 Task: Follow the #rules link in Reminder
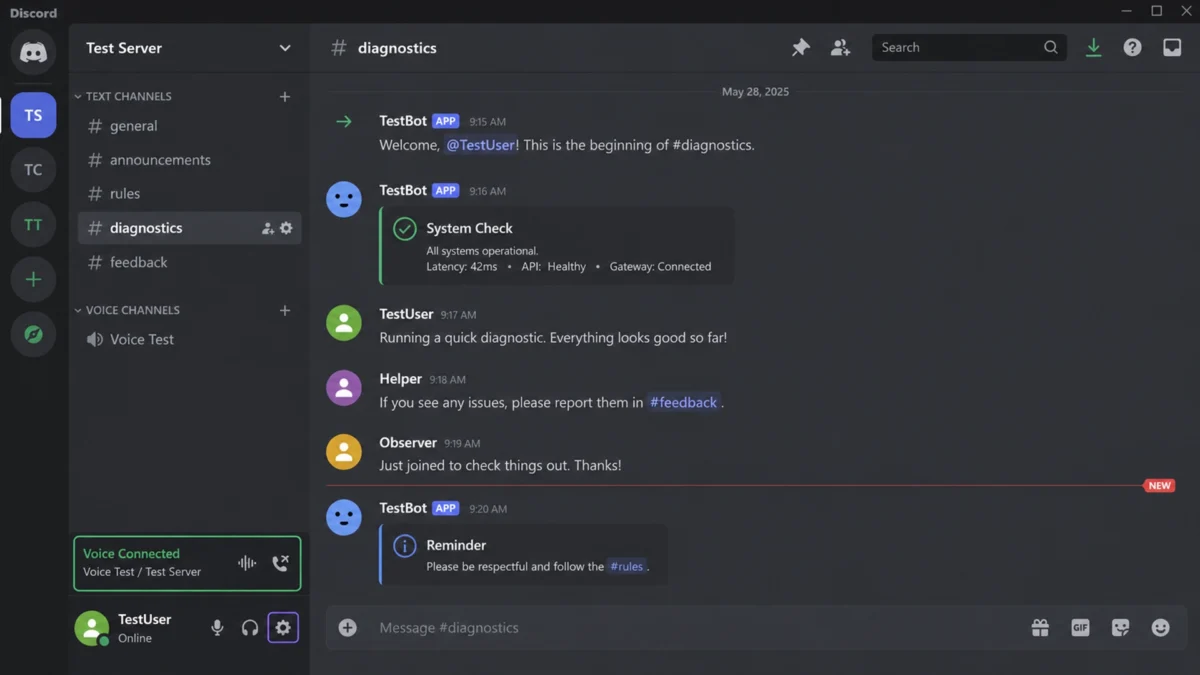(627, 566)
